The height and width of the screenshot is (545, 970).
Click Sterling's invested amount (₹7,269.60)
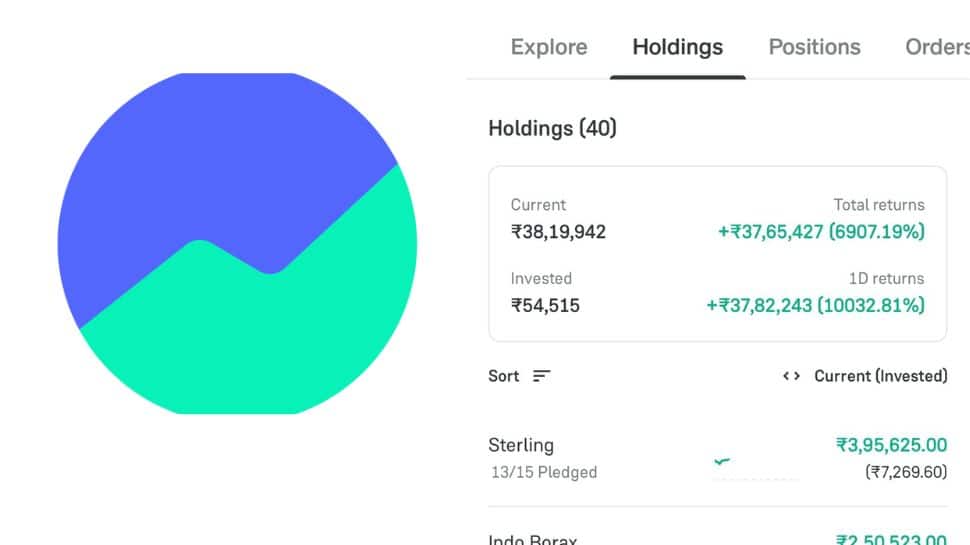click(x=905, y=472)
